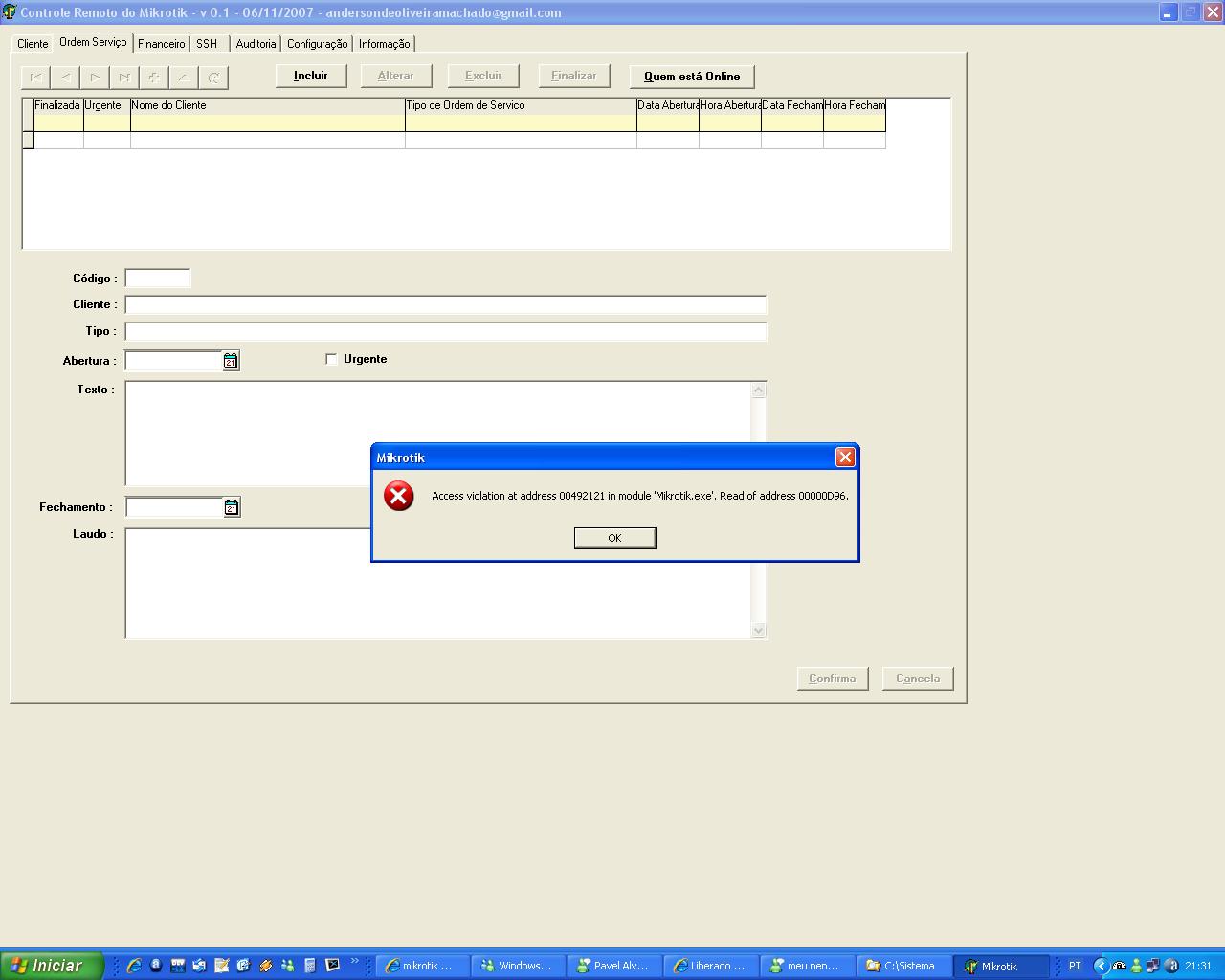Switch to the Cliente tab
The image size is (1225, 980).
[x=33, y=44]
